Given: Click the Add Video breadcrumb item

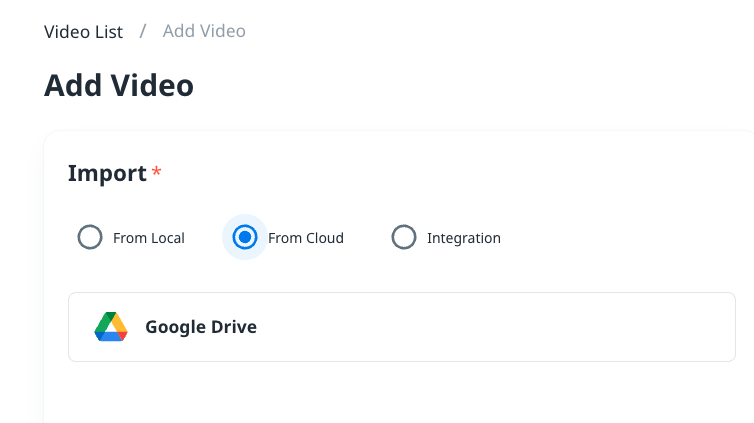Looking at the screenshot, I should click(x=204, y=32).
